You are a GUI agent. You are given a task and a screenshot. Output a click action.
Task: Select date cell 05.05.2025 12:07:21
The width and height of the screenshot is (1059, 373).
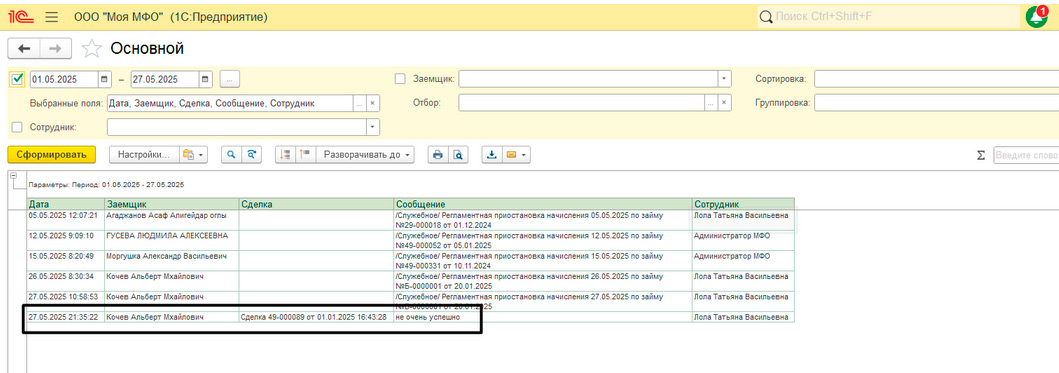[x=66, y=220]
